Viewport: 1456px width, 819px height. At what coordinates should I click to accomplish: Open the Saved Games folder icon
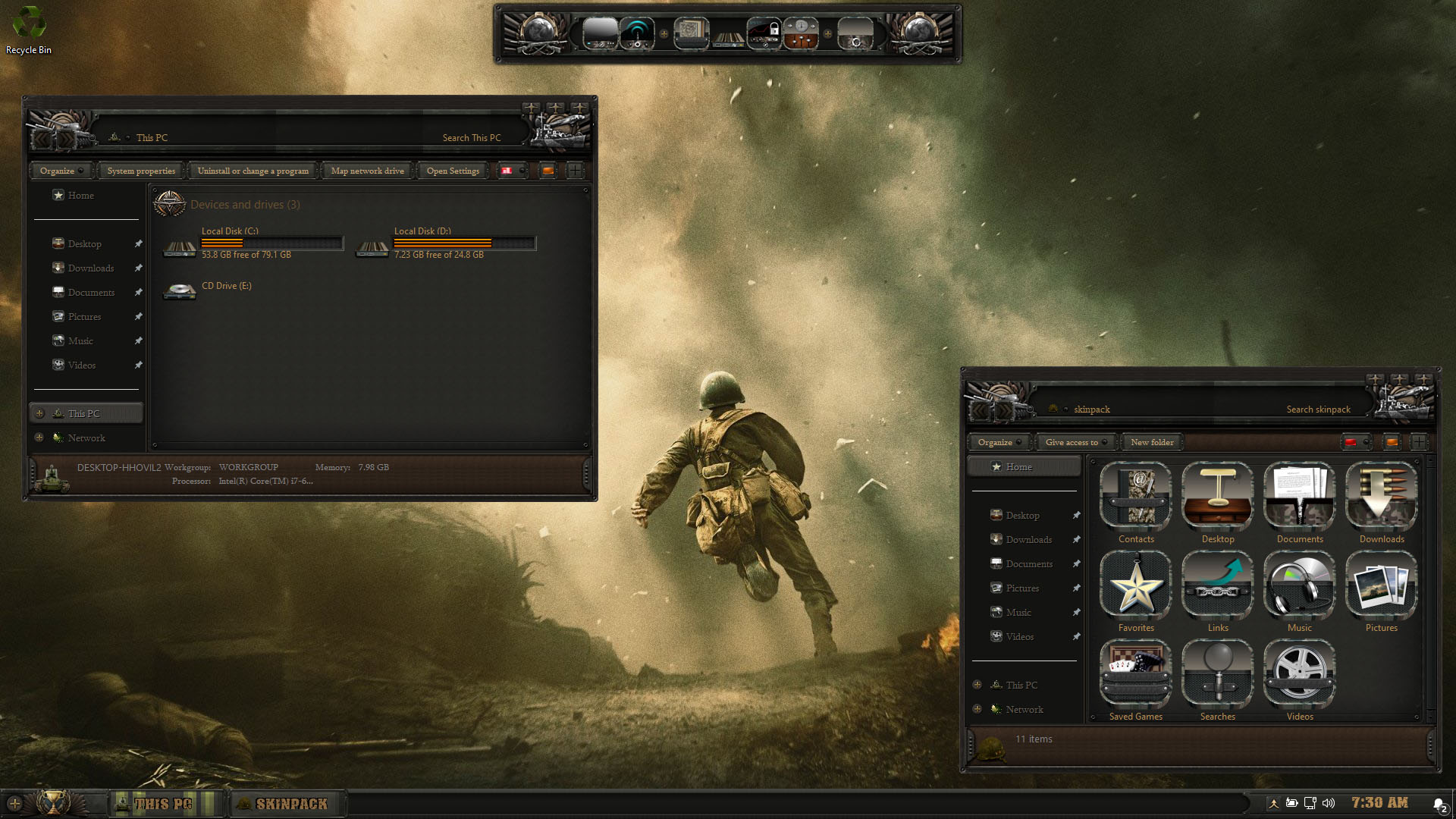[x=1135, y=673]
